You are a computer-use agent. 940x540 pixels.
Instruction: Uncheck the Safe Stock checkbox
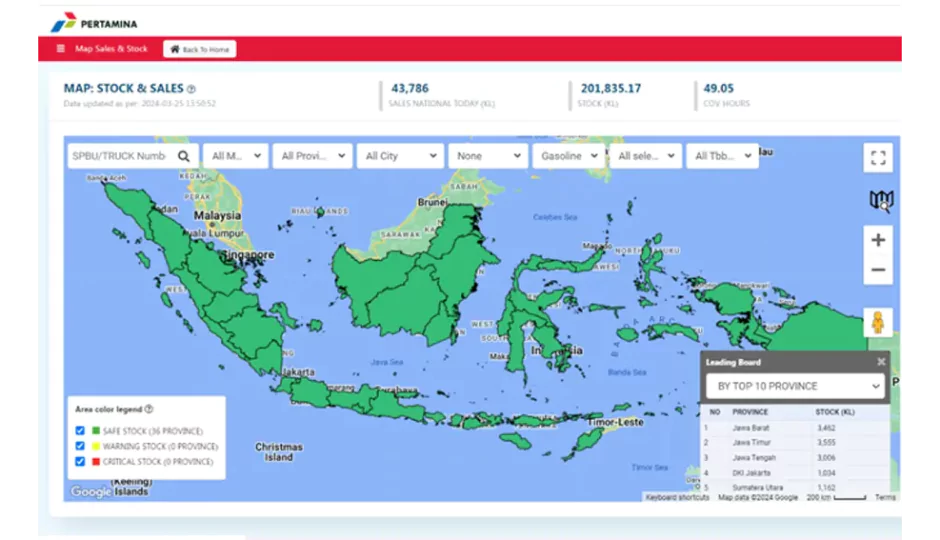(80, 430)
